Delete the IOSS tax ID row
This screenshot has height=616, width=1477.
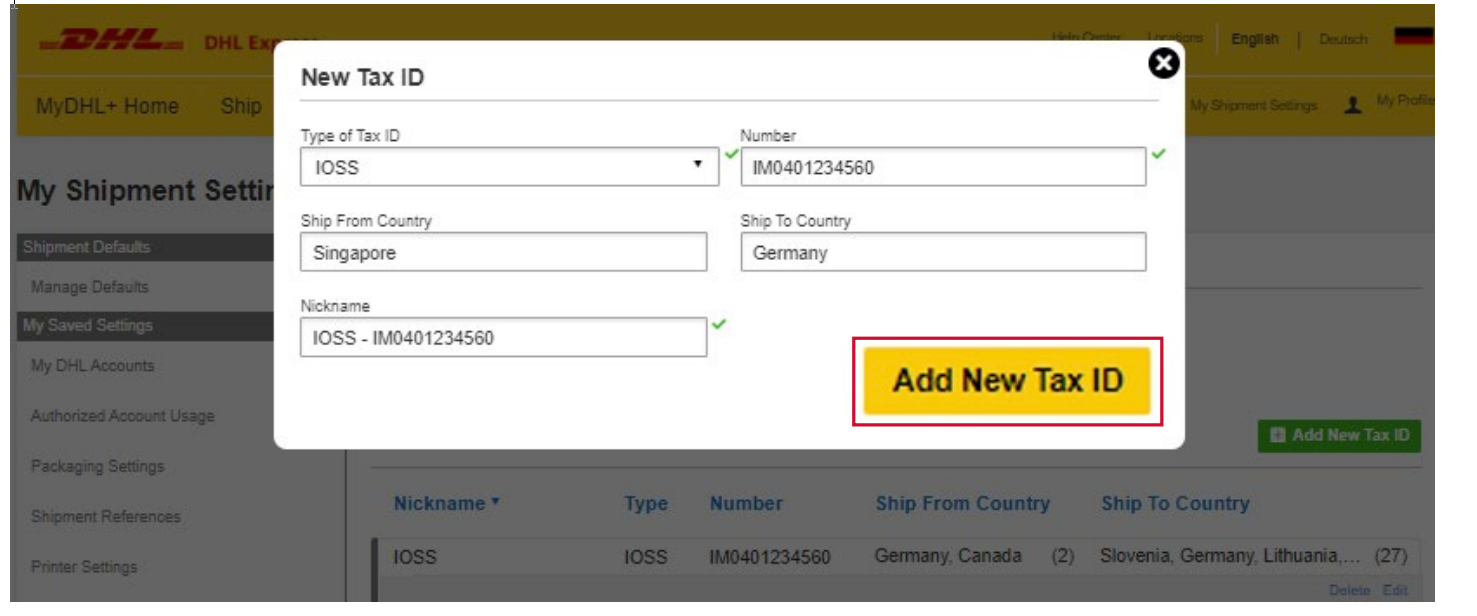1349,591
